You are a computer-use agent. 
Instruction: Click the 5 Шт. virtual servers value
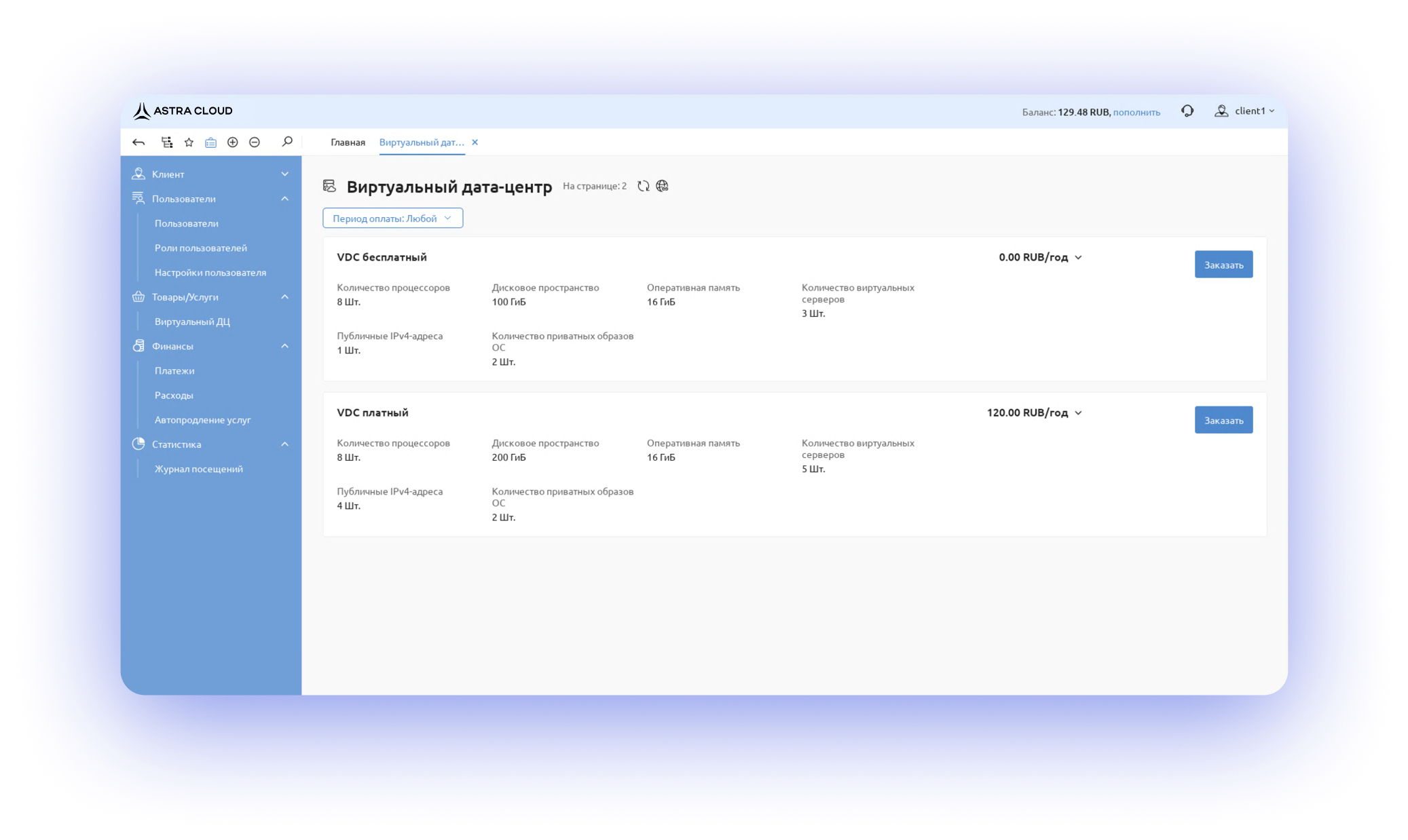coord(813,469)
